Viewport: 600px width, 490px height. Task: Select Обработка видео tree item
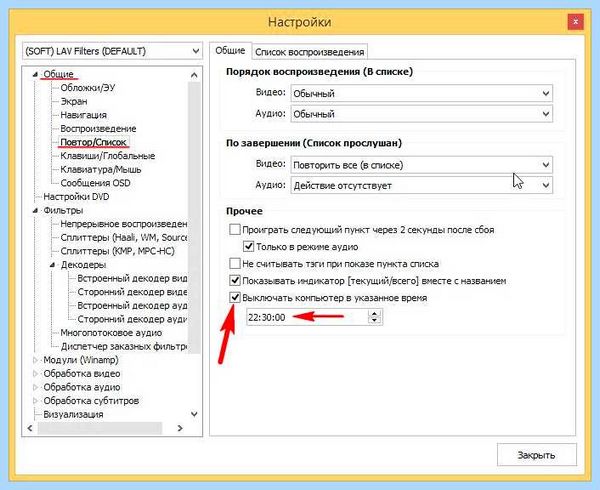pyautogui.click(x=82, y=374)
